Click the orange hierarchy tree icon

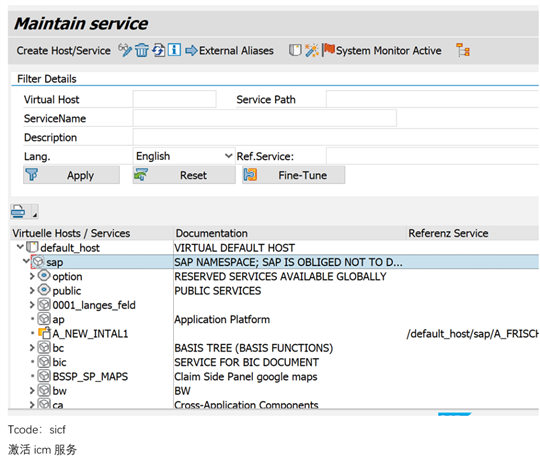click(x=463, y=50)
